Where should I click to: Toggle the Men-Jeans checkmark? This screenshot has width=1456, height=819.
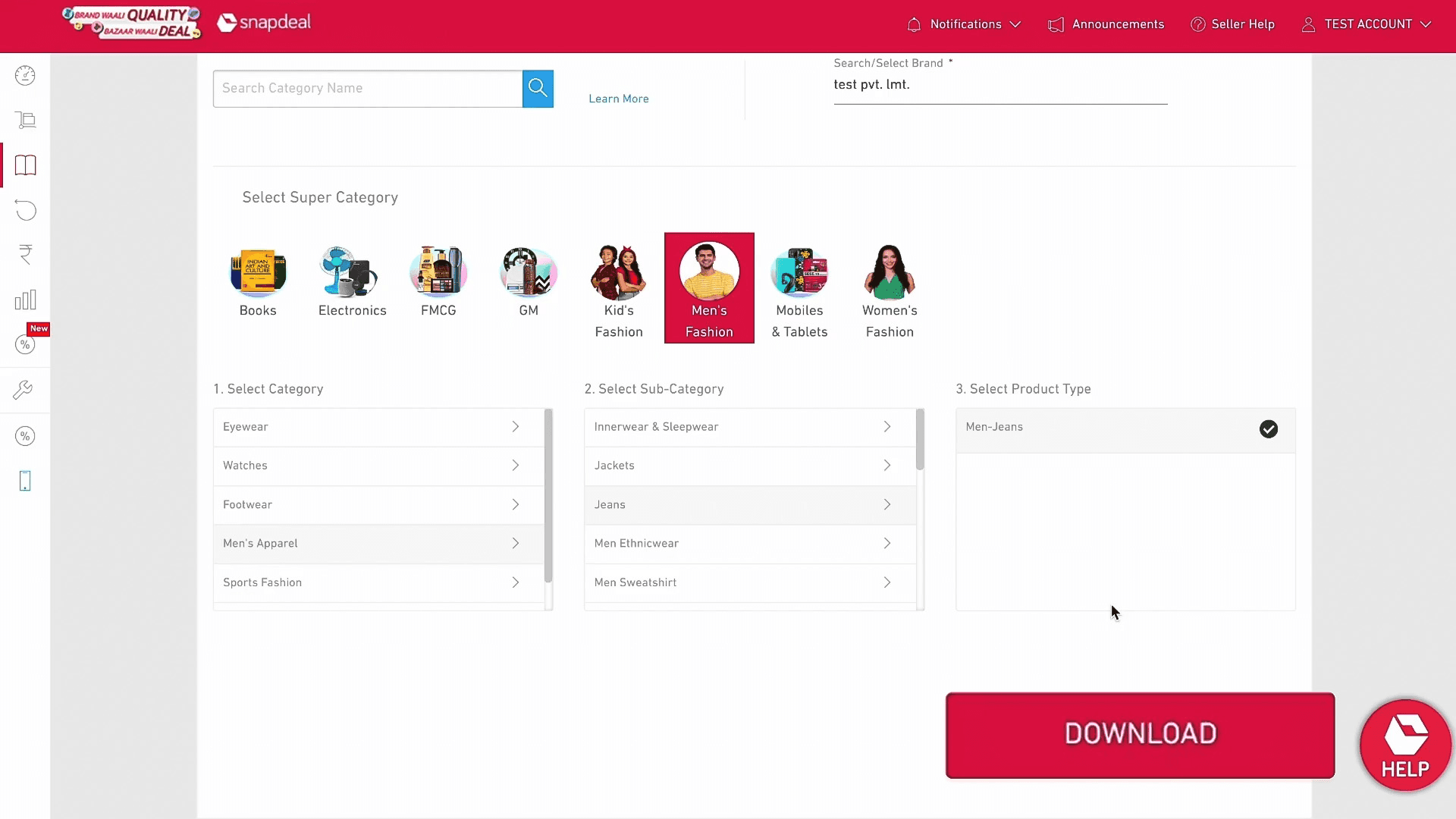point(1268,429)
